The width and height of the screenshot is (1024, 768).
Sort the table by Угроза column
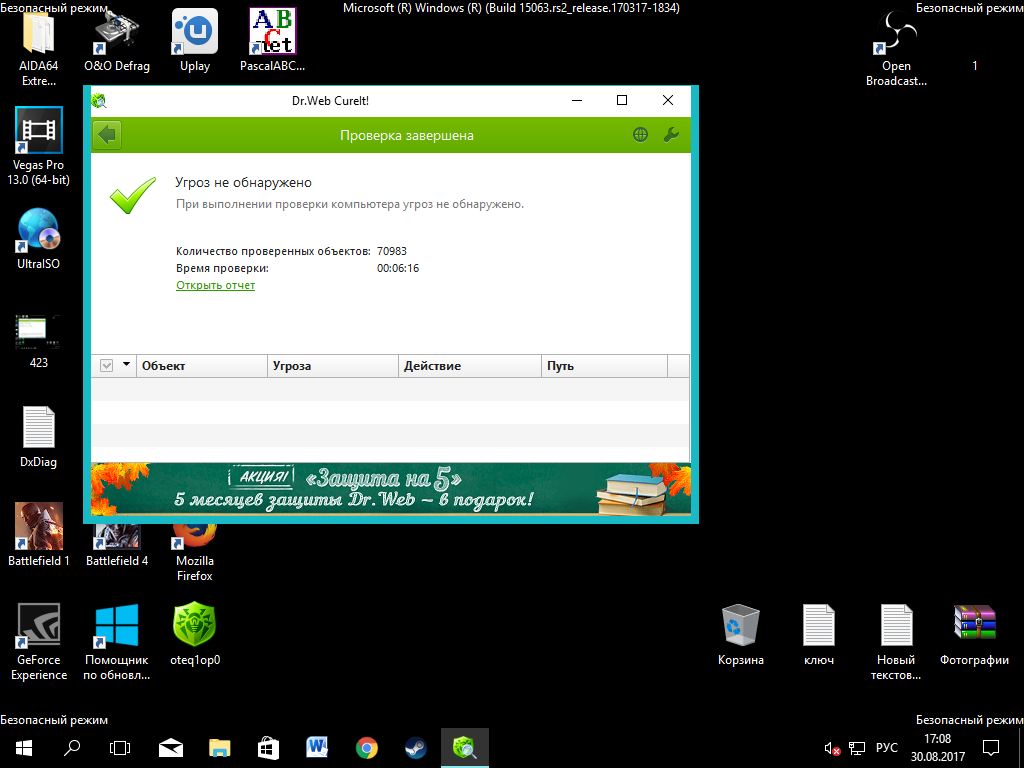coord(332,366)
